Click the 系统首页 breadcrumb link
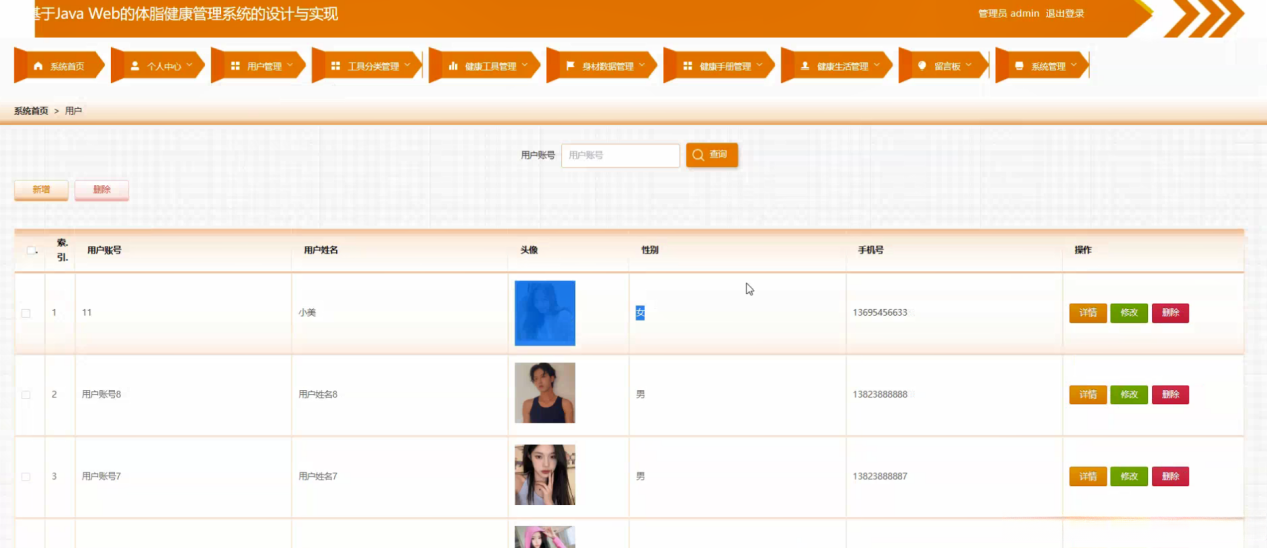The image size is (1267, 548). [31, 111]
